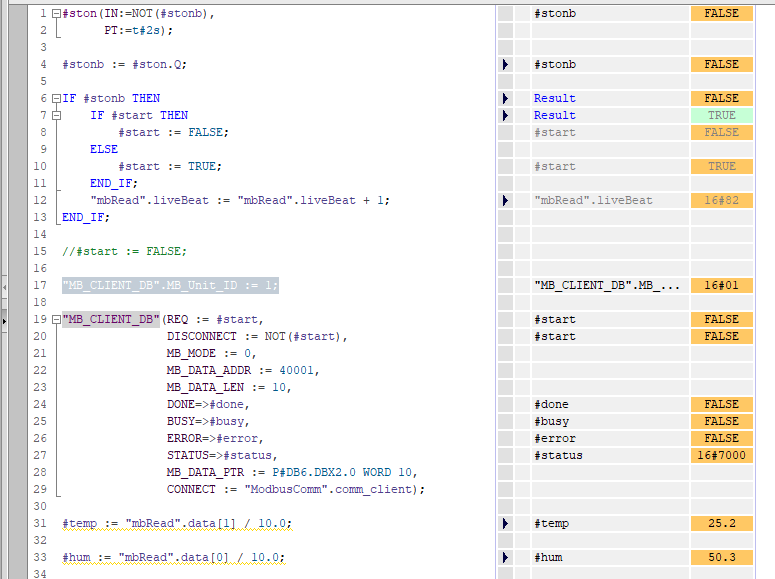Collapse the nested IF #start THEN block

(x=56, y=116)
